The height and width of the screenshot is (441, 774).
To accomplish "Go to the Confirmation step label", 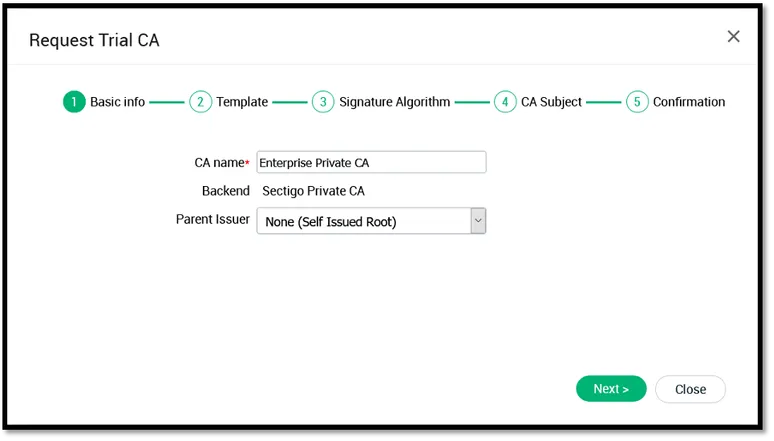I will point(689,102).
